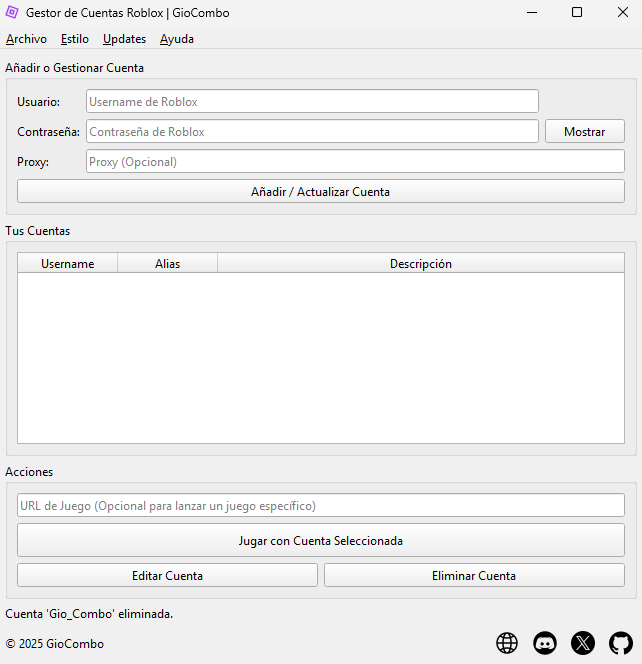Click the Editar Cuenta button
Screen dimensions: 642x664
[x=167, y=575]
